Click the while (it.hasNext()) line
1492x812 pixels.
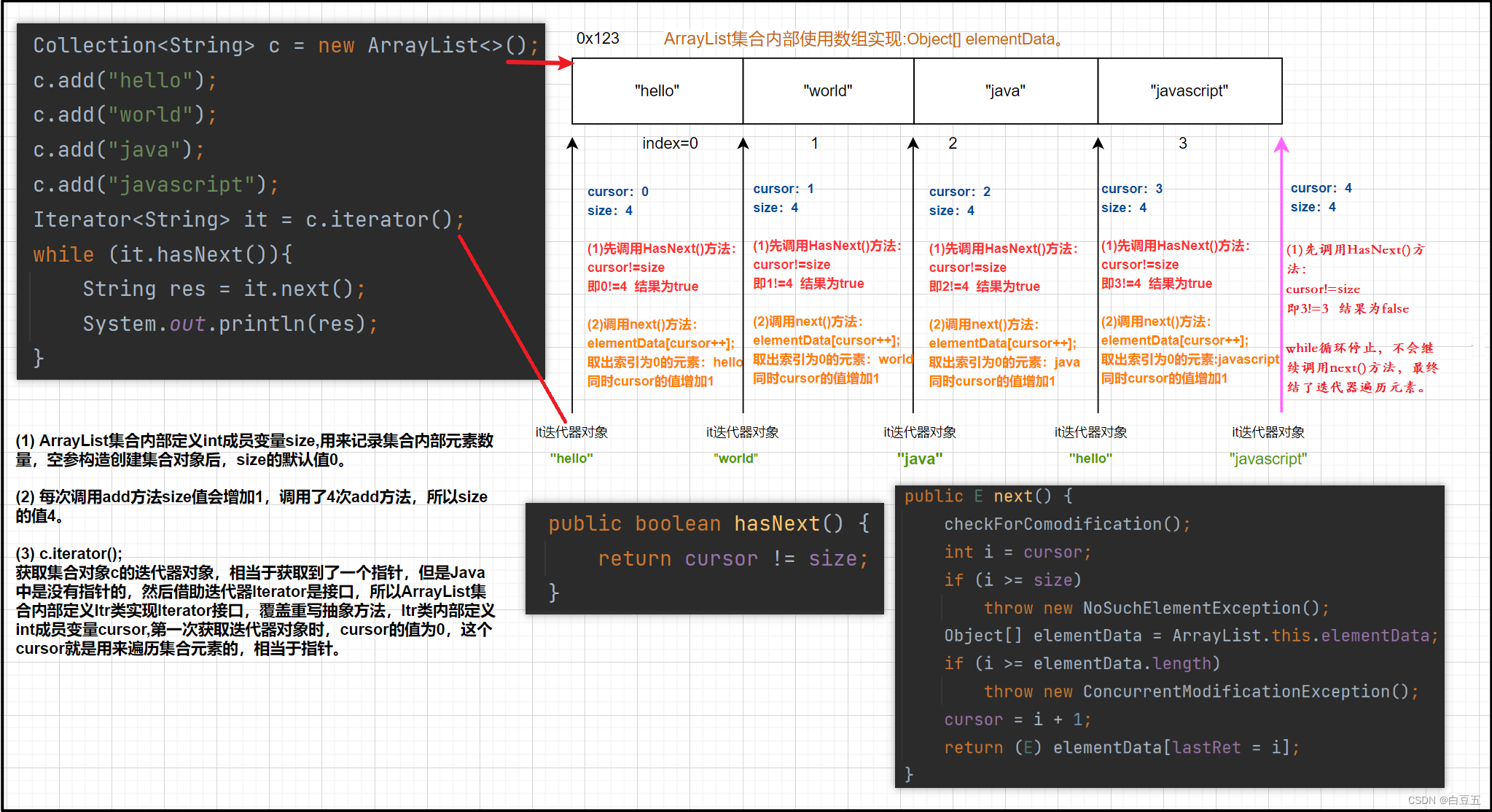pyautogui.click(x=163, y=254)
